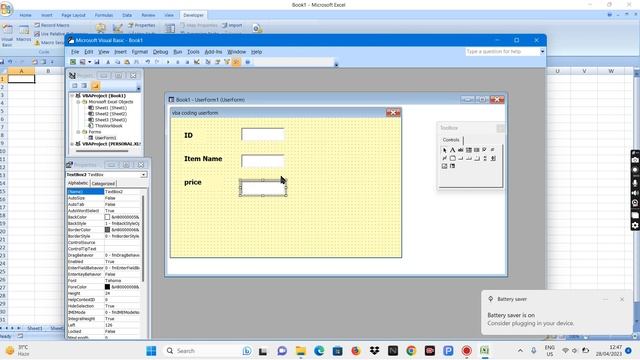The height and width of the screenshot is (360, 640).
Task: Select the Label control in Toolbox
Action: click(452, 150)
